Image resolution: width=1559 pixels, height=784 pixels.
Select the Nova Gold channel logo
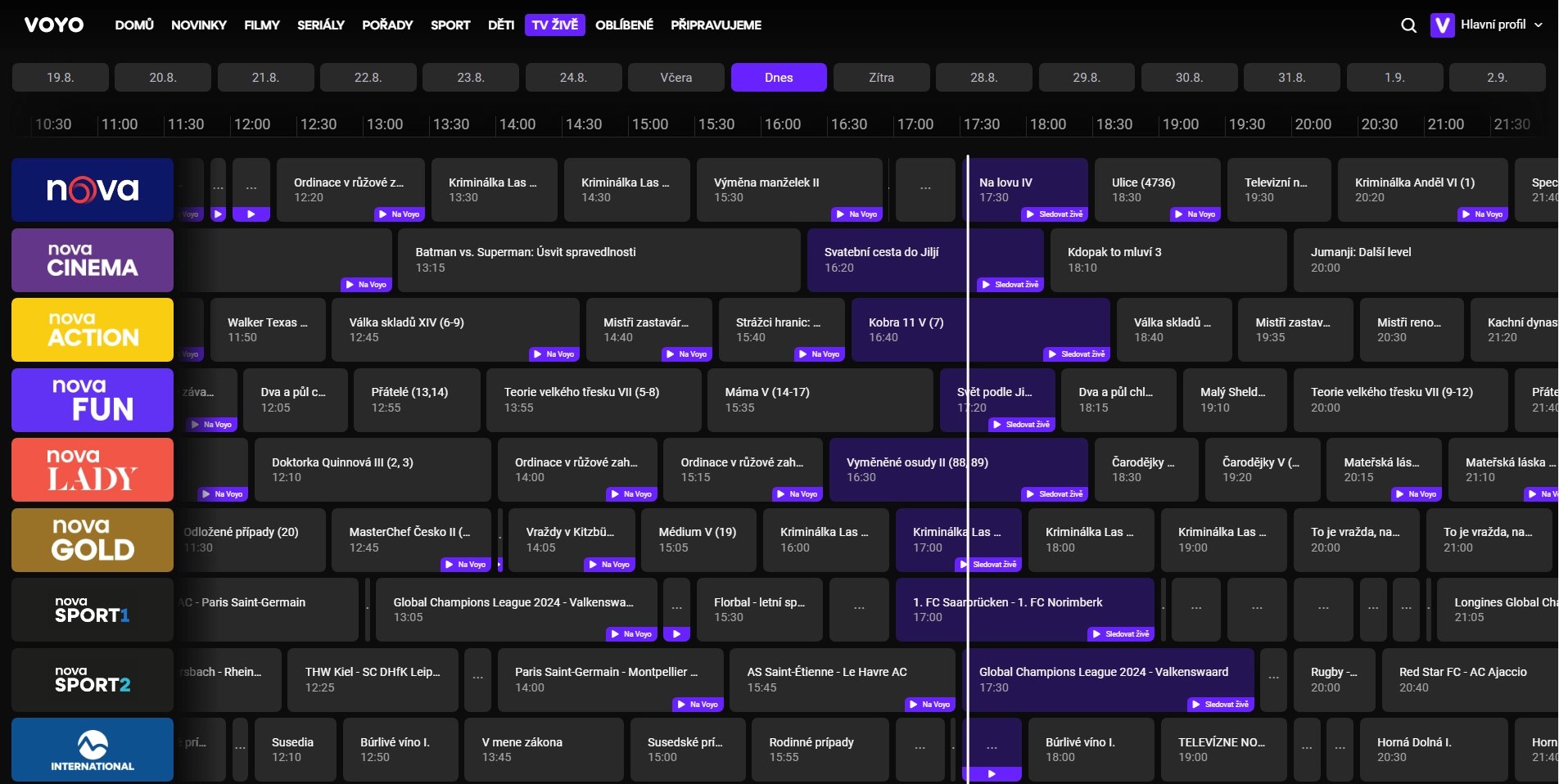93,540
